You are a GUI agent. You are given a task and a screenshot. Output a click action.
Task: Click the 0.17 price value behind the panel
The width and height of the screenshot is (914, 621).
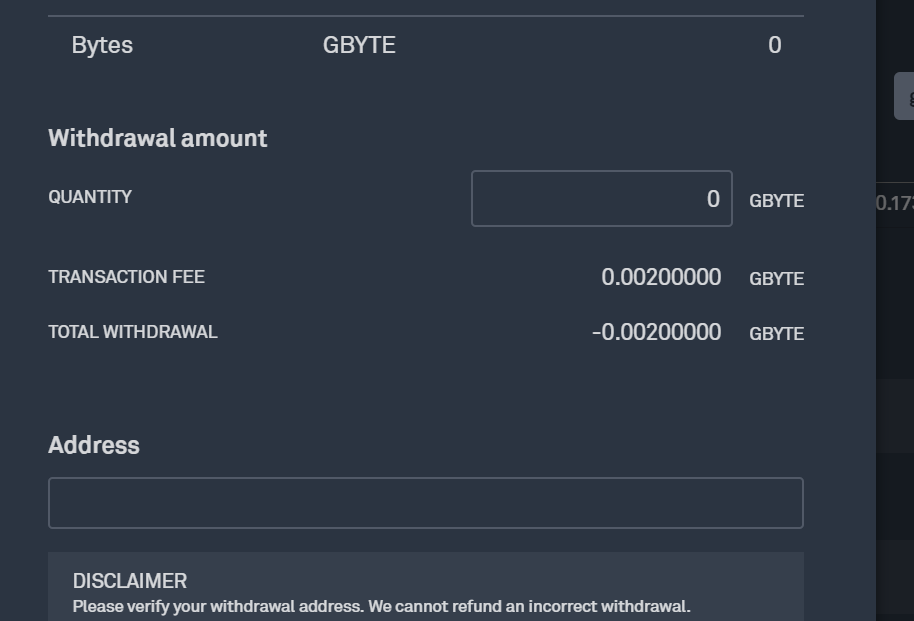(895, 203)
